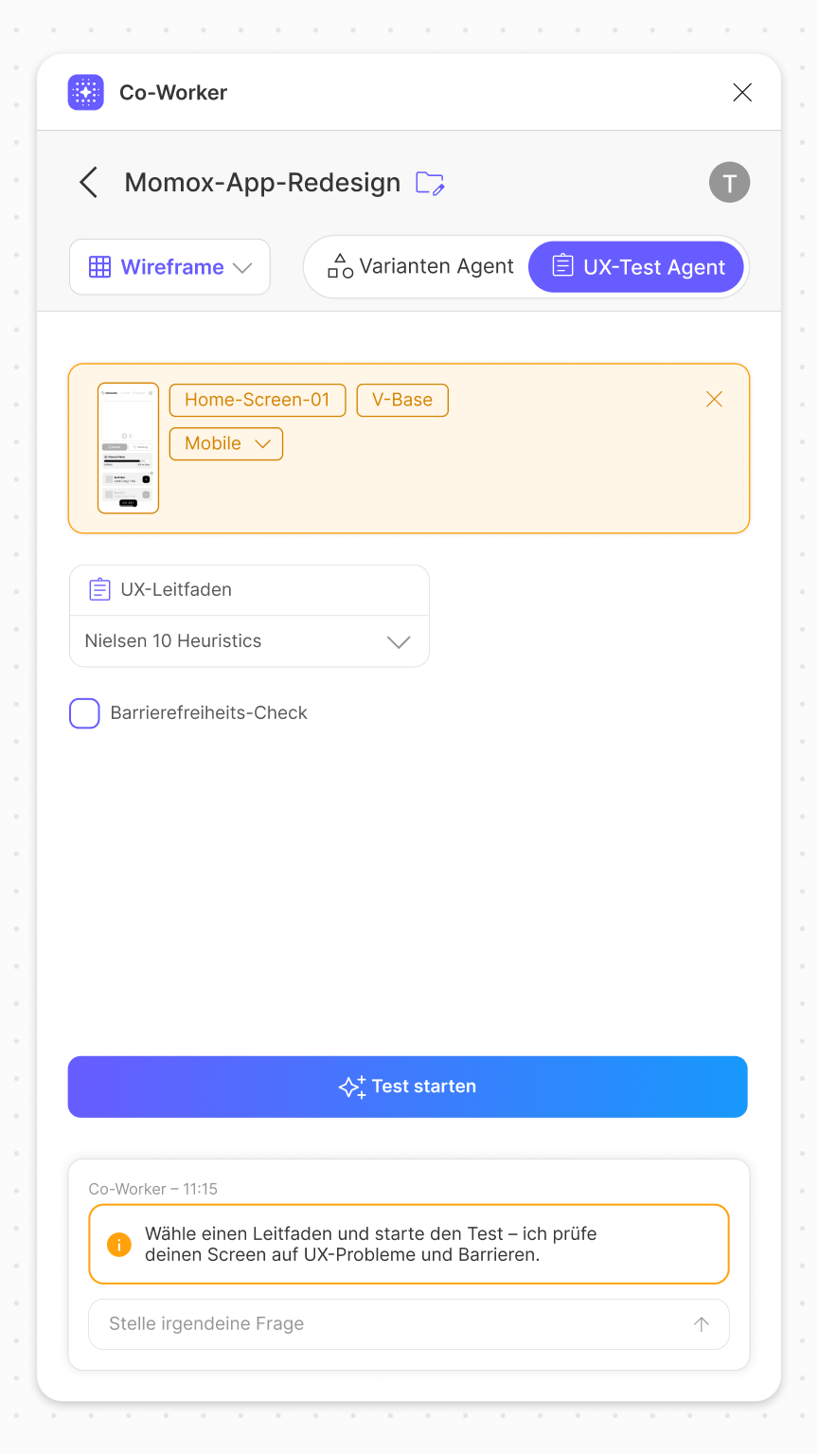
Task: Click the Co-Worker app logo icon
Action: pos(86,92)
